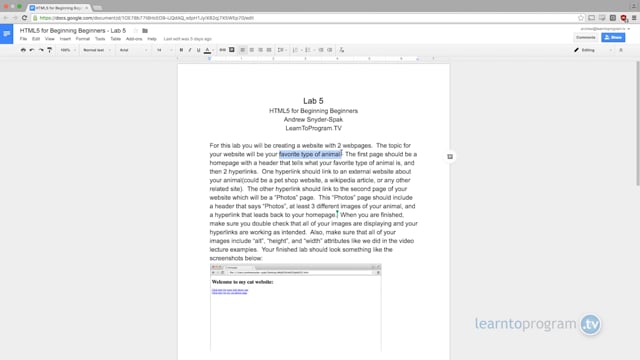Open the zoom level dropdown
Screen dimensions: 640x360
(x=68, y=50)
